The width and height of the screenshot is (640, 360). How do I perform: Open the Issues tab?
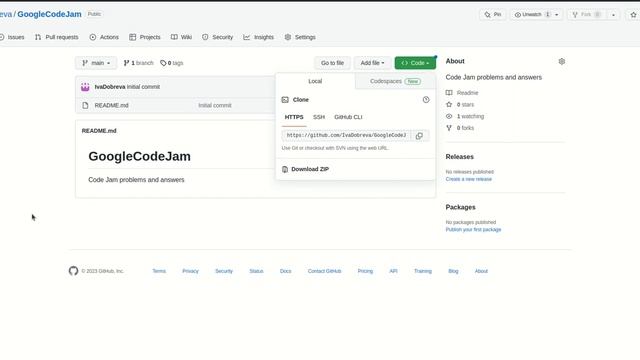(12, 37)
